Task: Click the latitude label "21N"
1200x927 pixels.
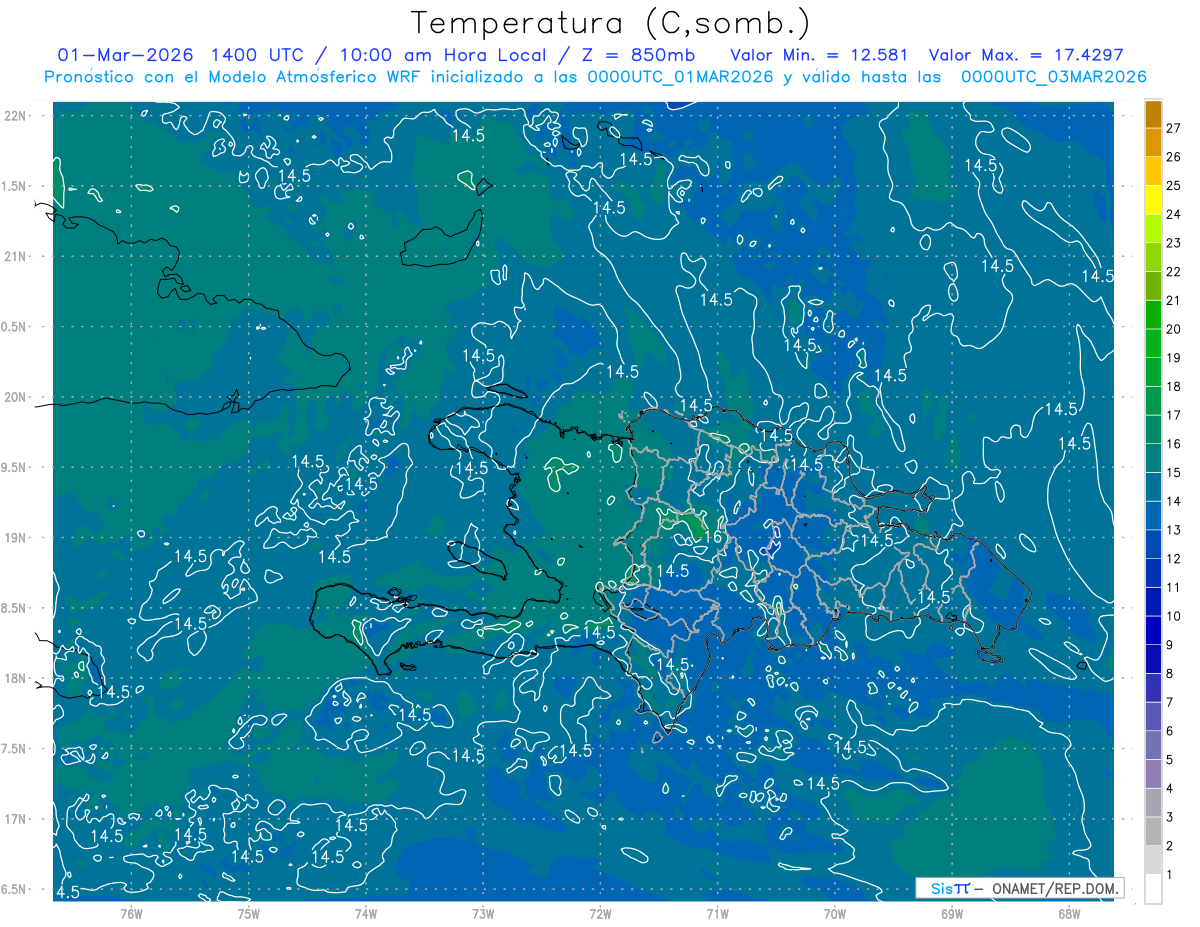Action: pos(15,256)
